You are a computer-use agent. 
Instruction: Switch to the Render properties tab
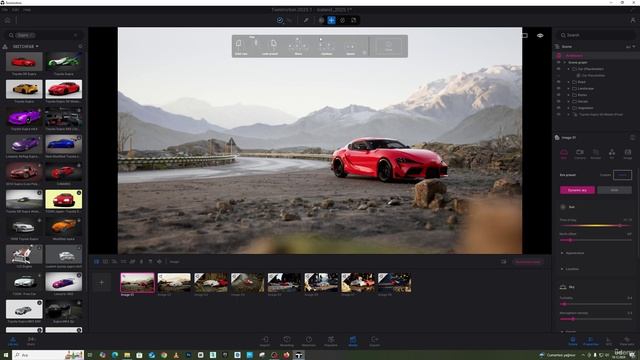596,154
